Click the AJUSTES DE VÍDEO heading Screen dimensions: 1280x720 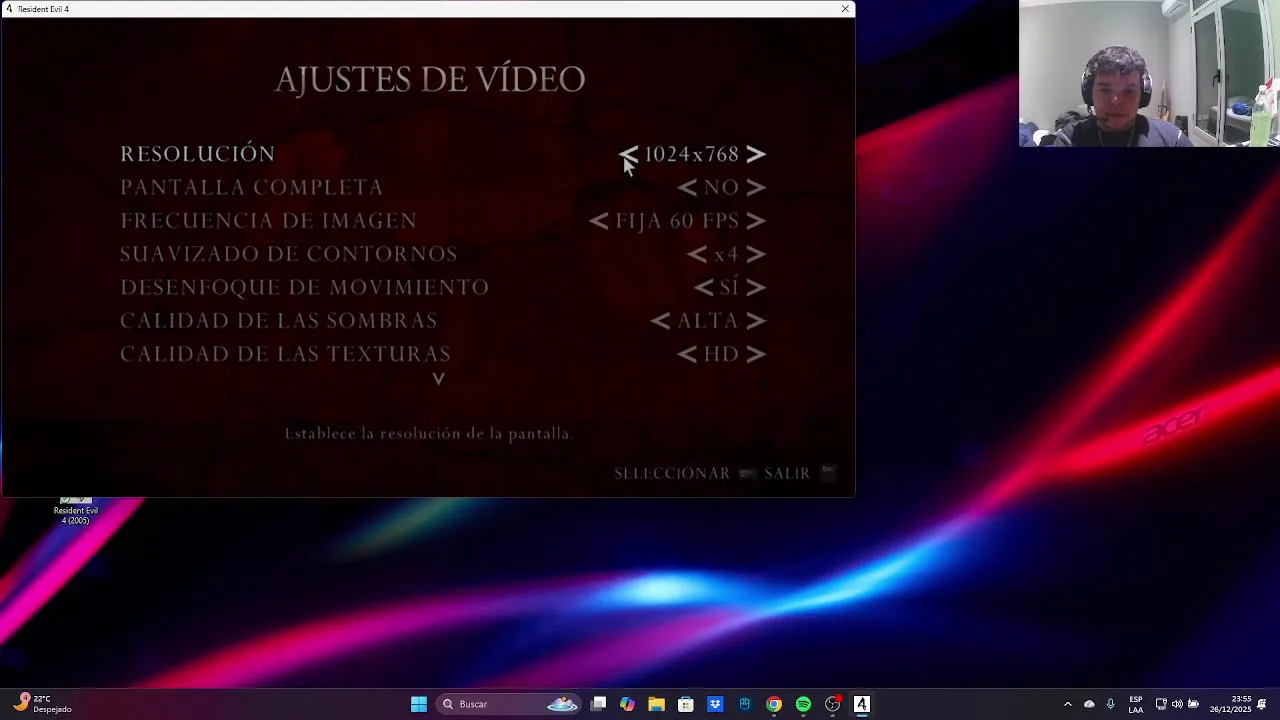click(430, 79)
